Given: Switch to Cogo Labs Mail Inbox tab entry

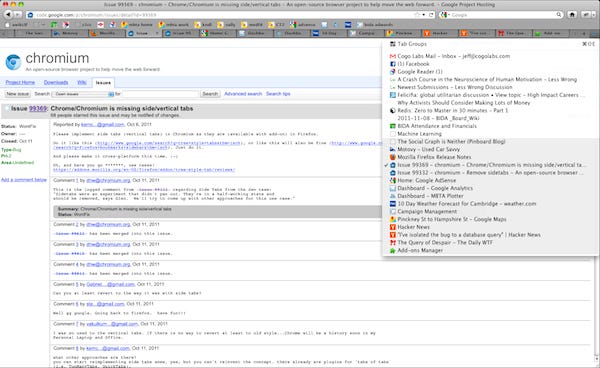Looking at the screenshot, I should coord(490,56).
